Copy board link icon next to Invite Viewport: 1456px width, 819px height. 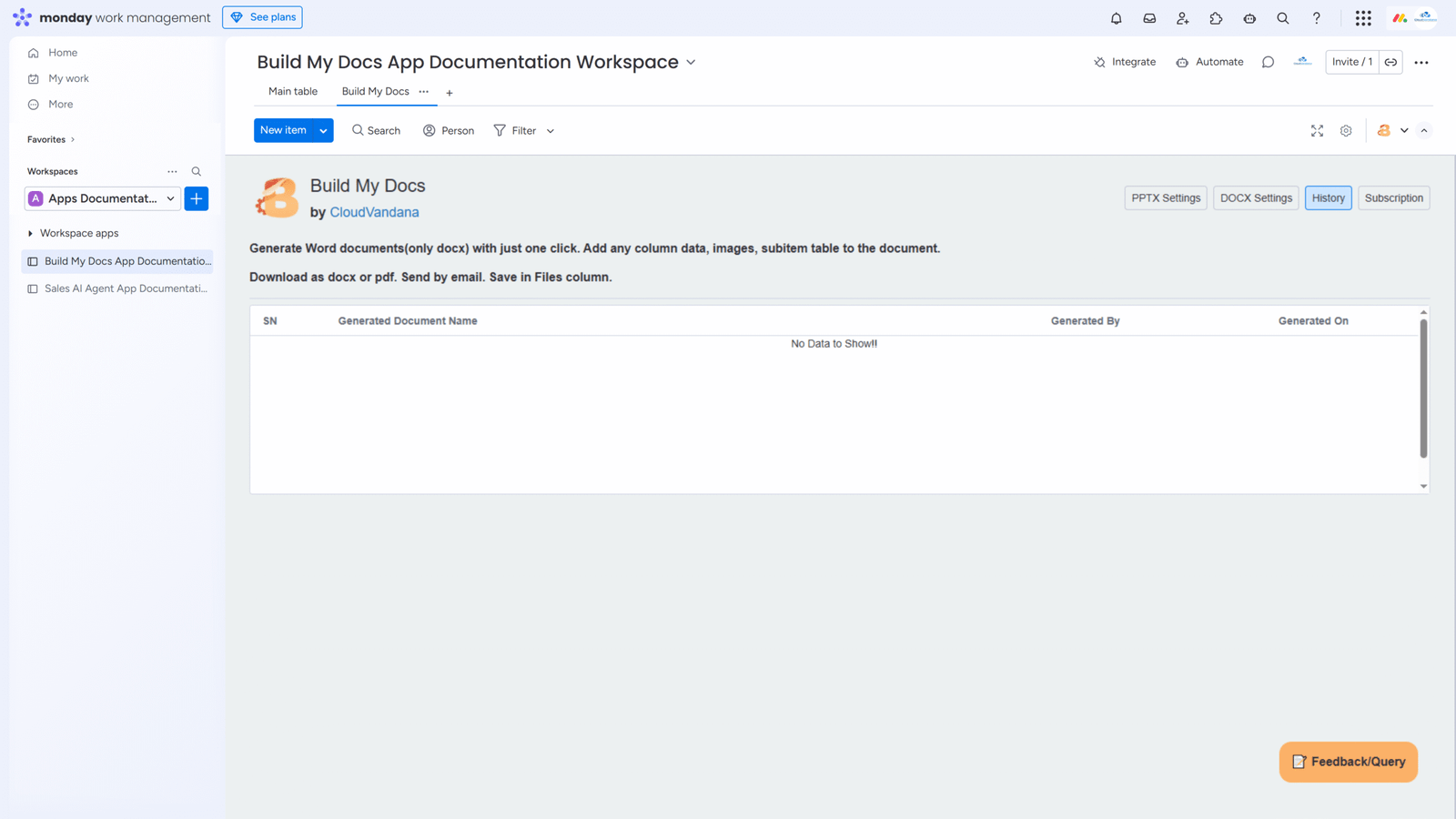coord(1390,62)
